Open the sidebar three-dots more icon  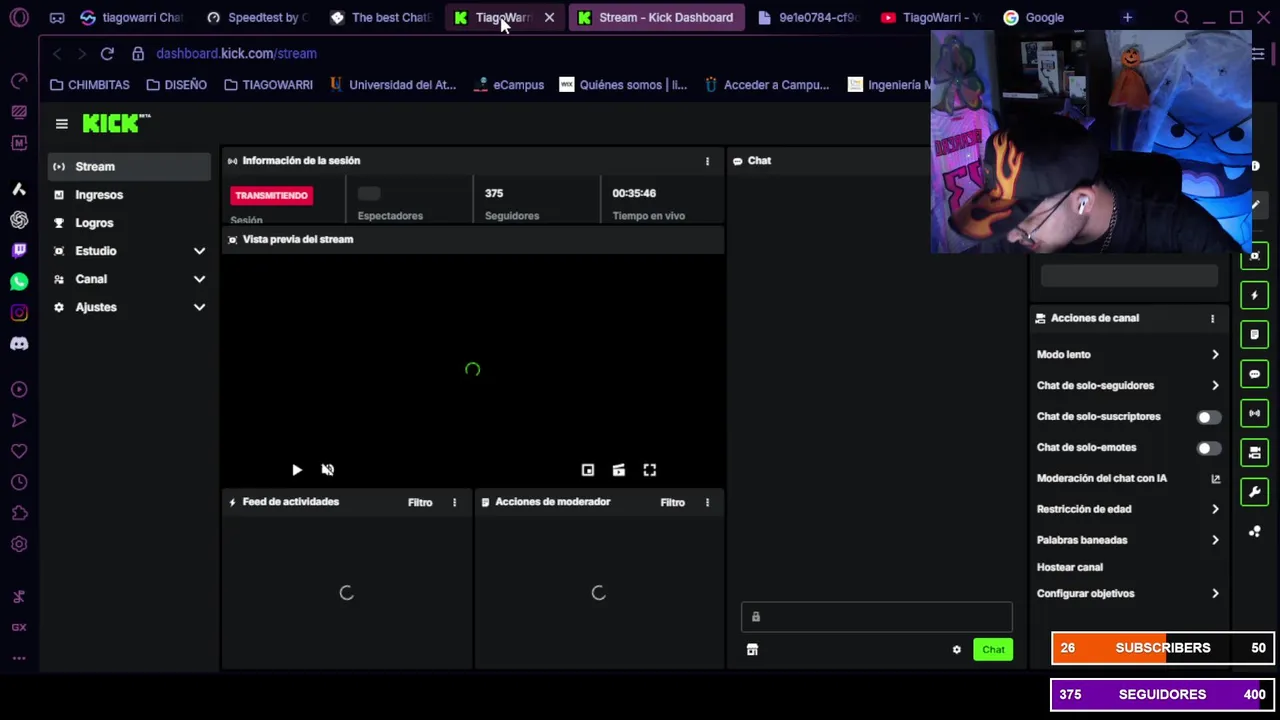tap(19, 658)
